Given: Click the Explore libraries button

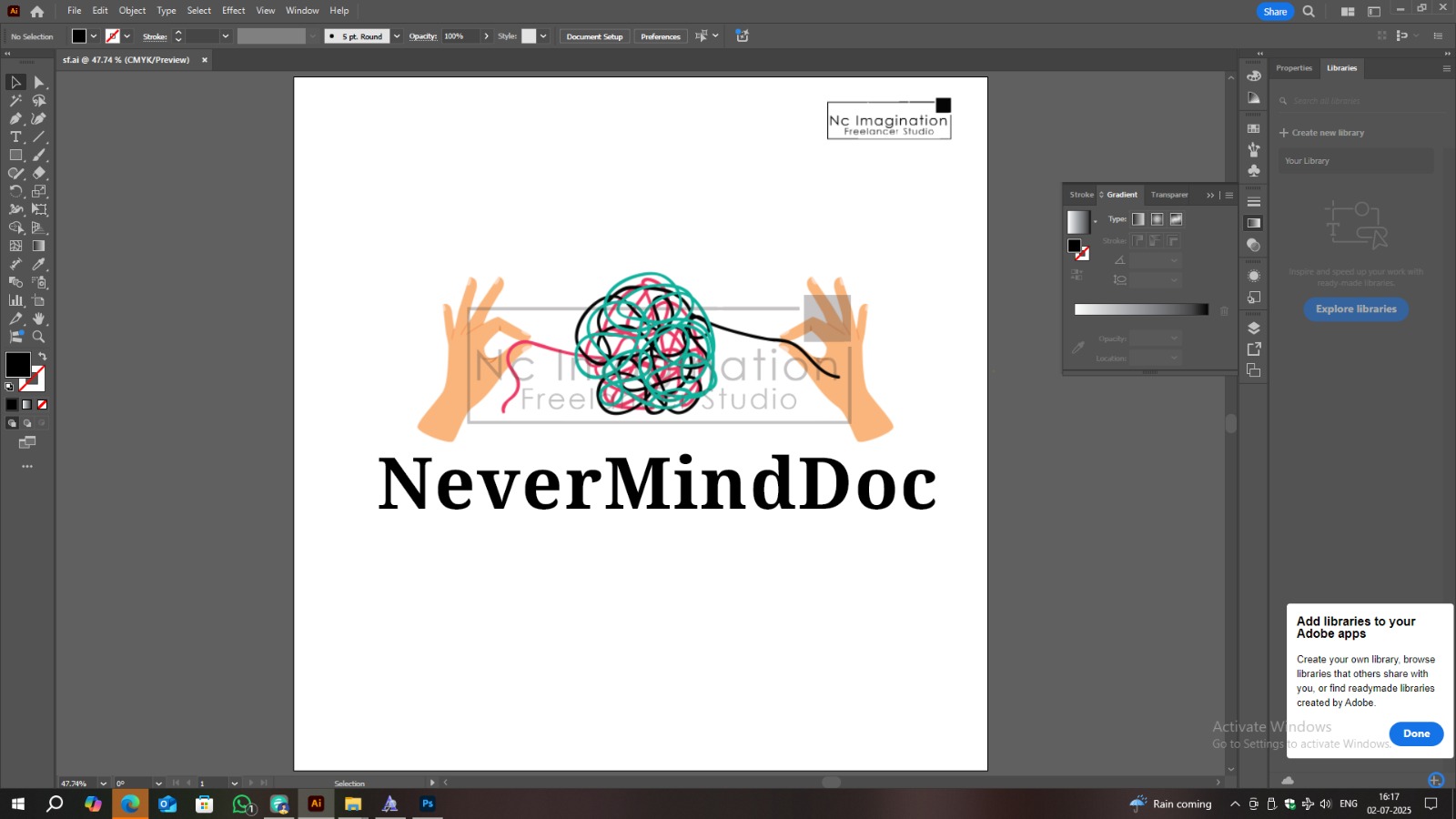Looking at the screenshot, I should click(1355, 309).
